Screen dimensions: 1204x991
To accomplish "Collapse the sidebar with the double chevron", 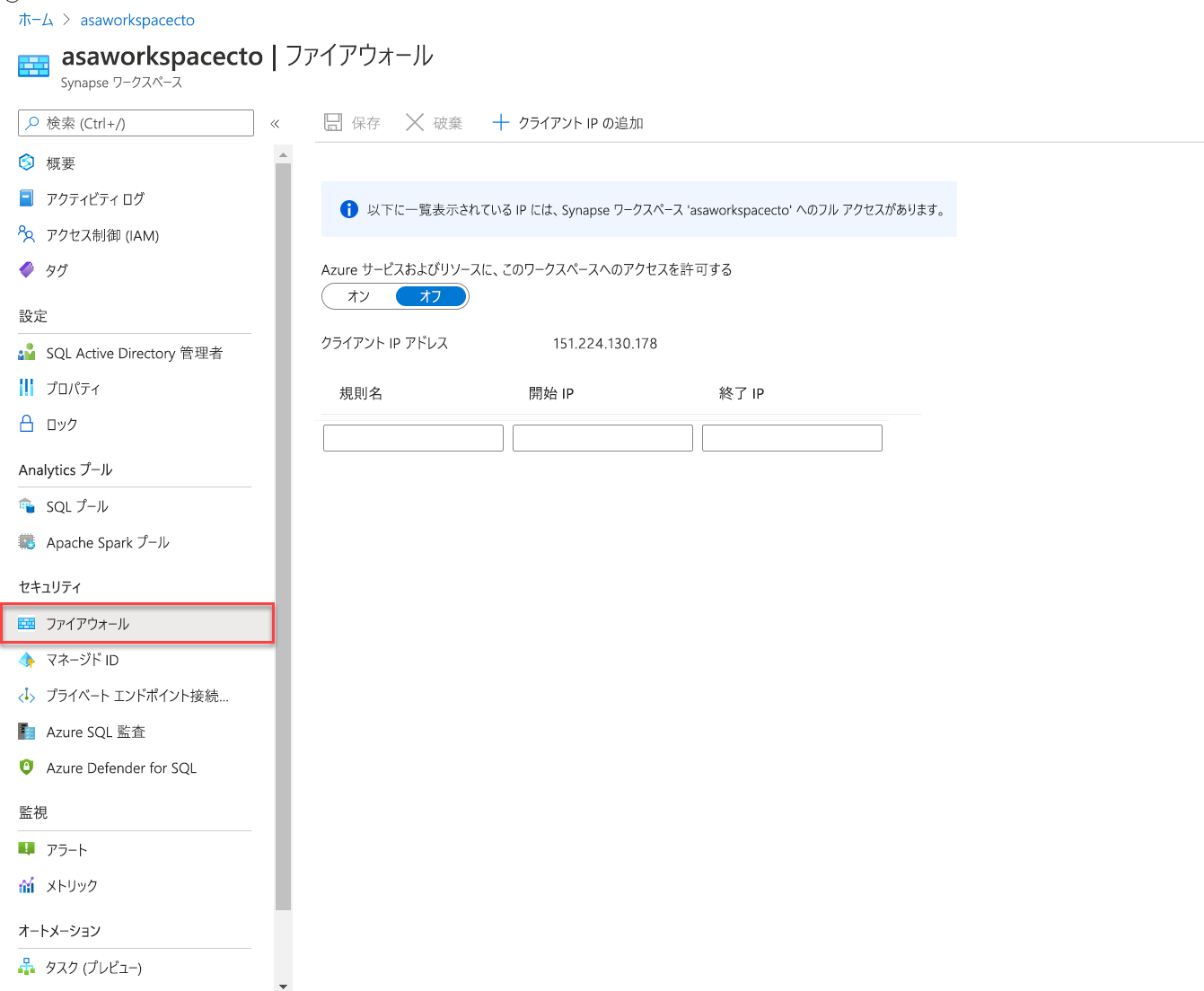I will 275,123.
